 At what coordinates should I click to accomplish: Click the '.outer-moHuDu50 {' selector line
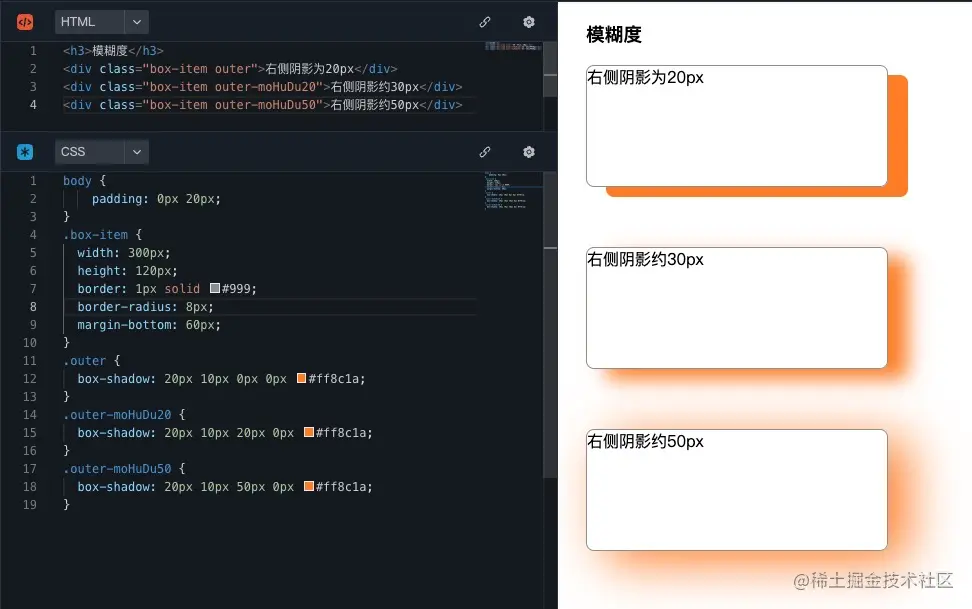click(124, 469)
